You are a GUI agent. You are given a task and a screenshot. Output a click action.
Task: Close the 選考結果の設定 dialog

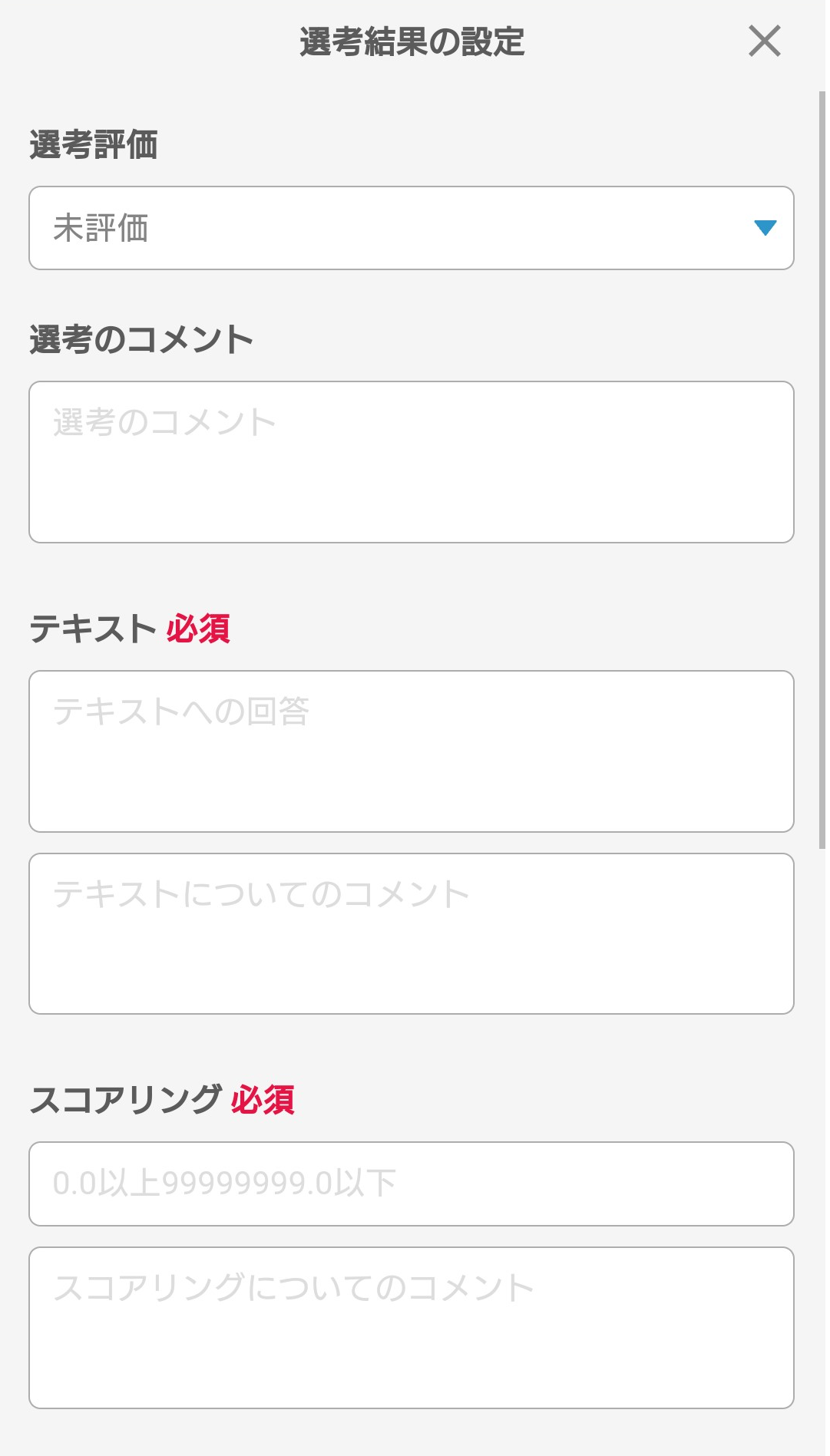point(764,41)
